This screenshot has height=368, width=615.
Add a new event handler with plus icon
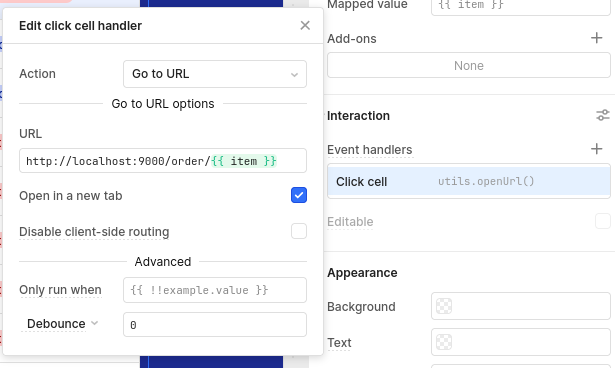596,149
